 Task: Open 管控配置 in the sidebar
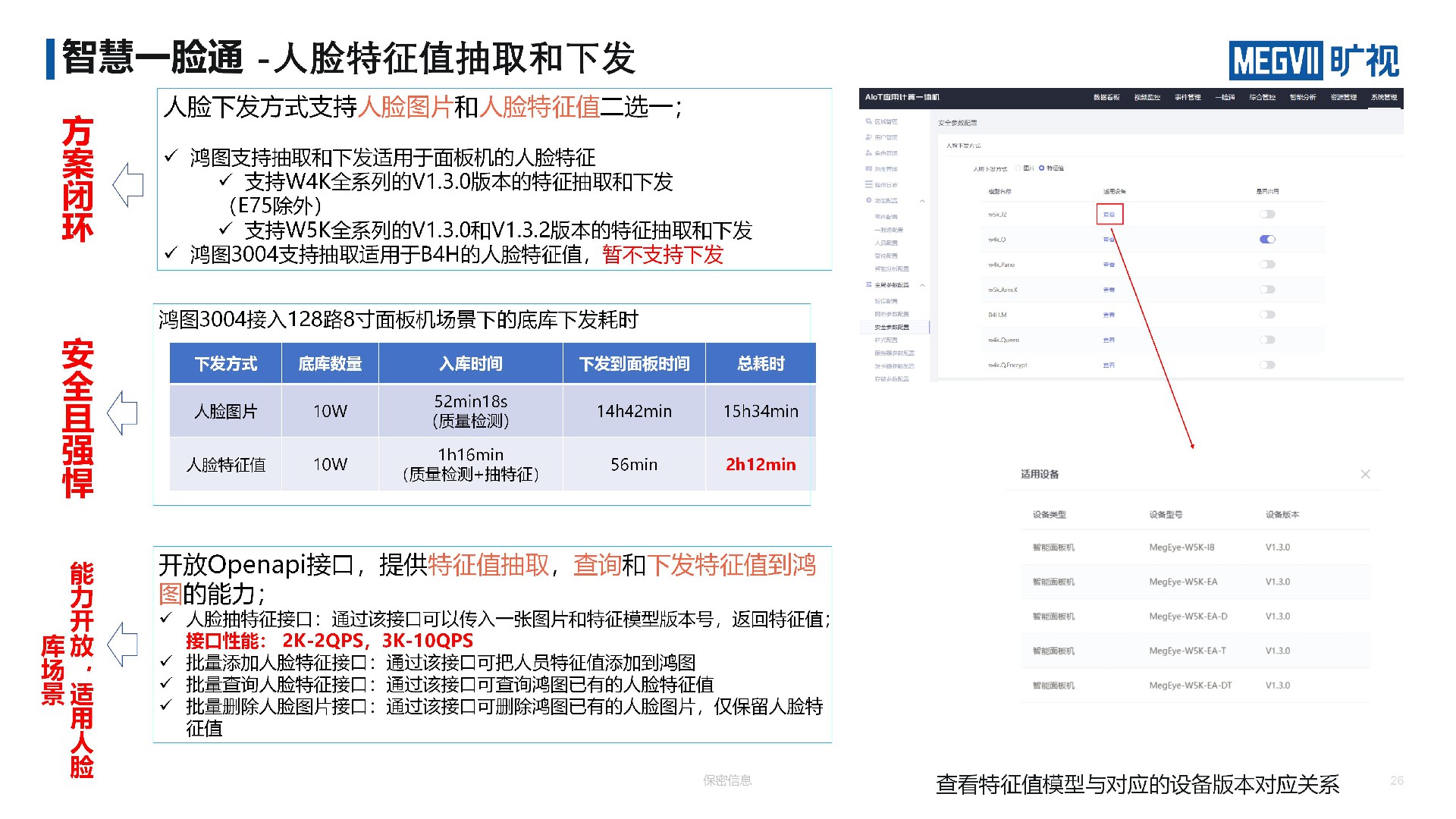click(x=886, y=256)
